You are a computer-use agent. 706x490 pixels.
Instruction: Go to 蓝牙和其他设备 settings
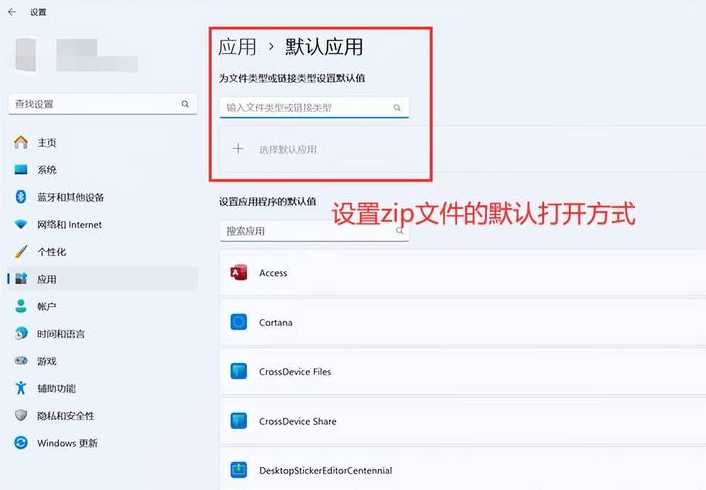pyautogui.click(x=103, y=197)
